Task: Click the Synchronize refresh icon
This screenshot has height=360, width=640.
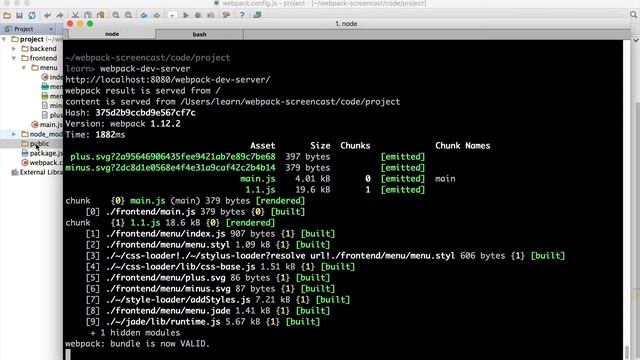Action: (32, 16)
